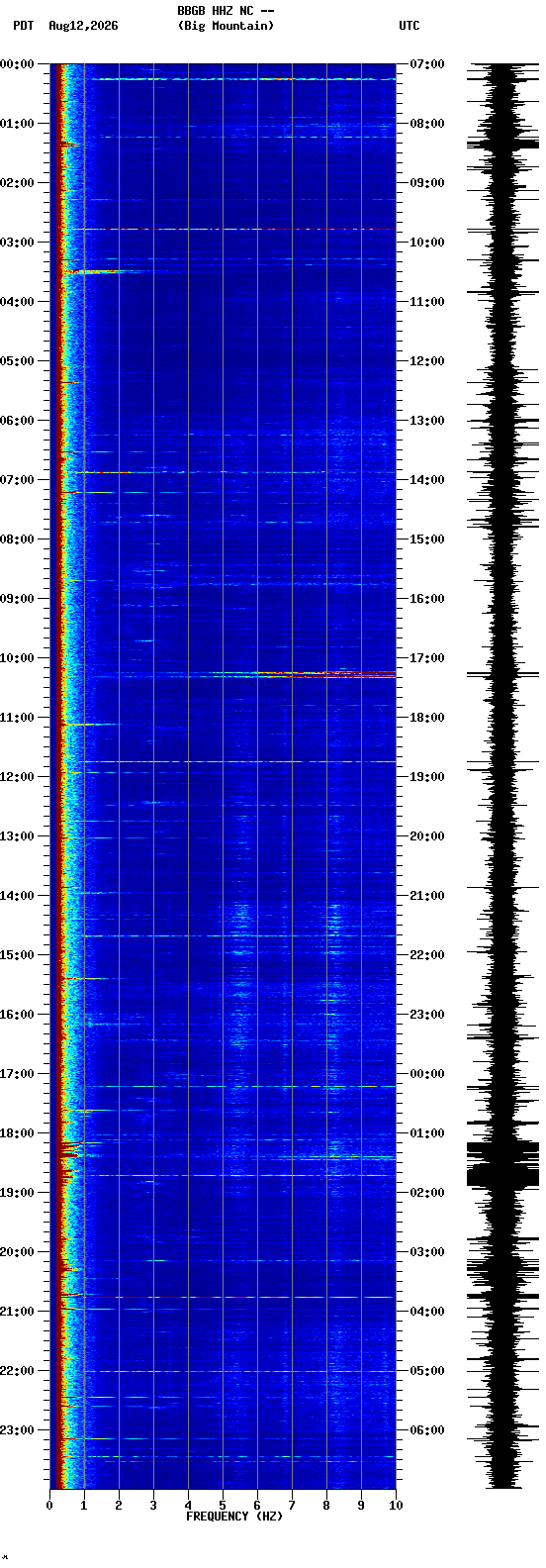The image size is (546, 1568).
Task: Click the 23:00 PDT time label
Action: [x=17, y=1430]
